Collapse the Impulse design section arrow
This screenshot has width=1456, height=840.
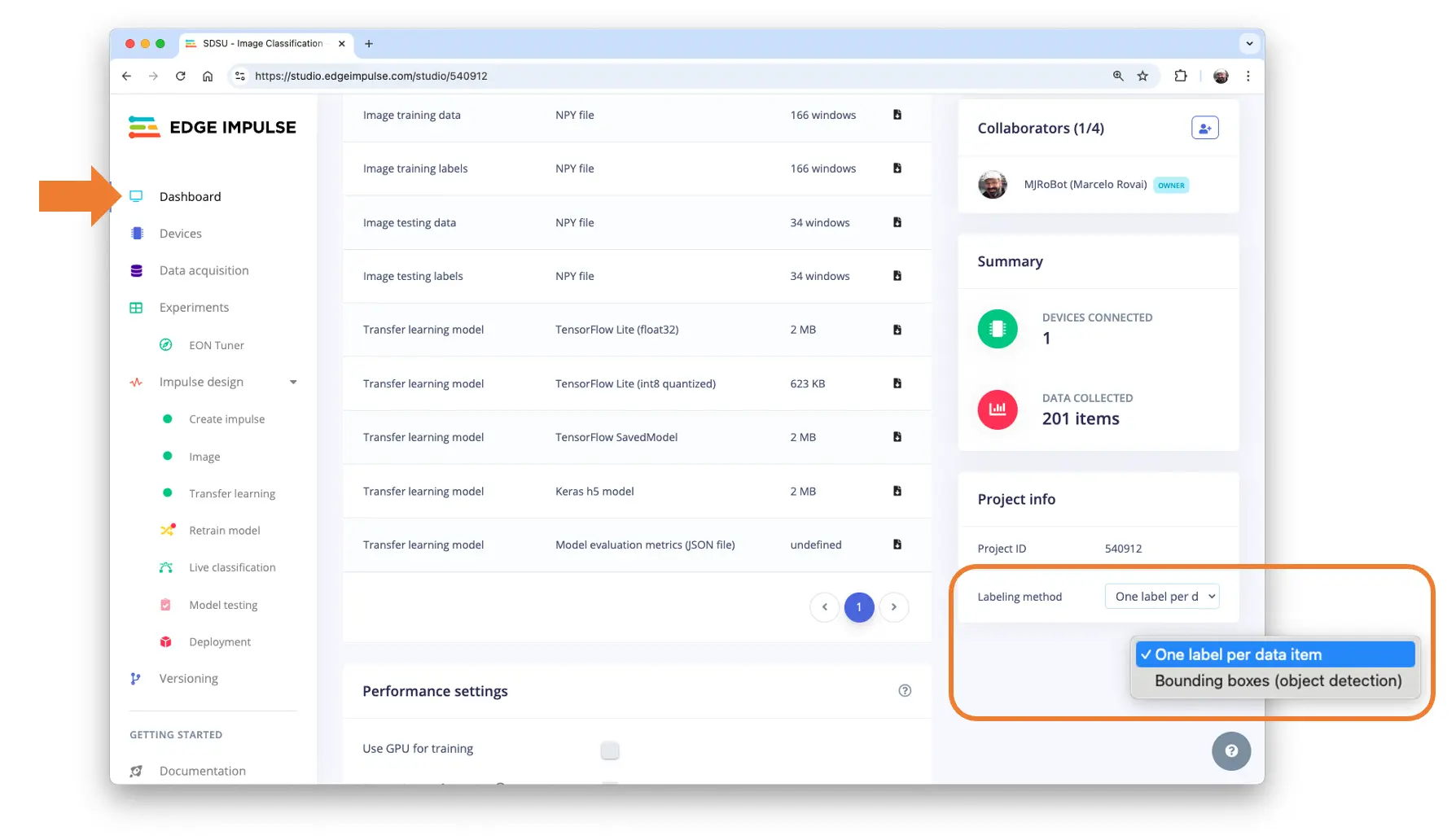coord(293,383)
